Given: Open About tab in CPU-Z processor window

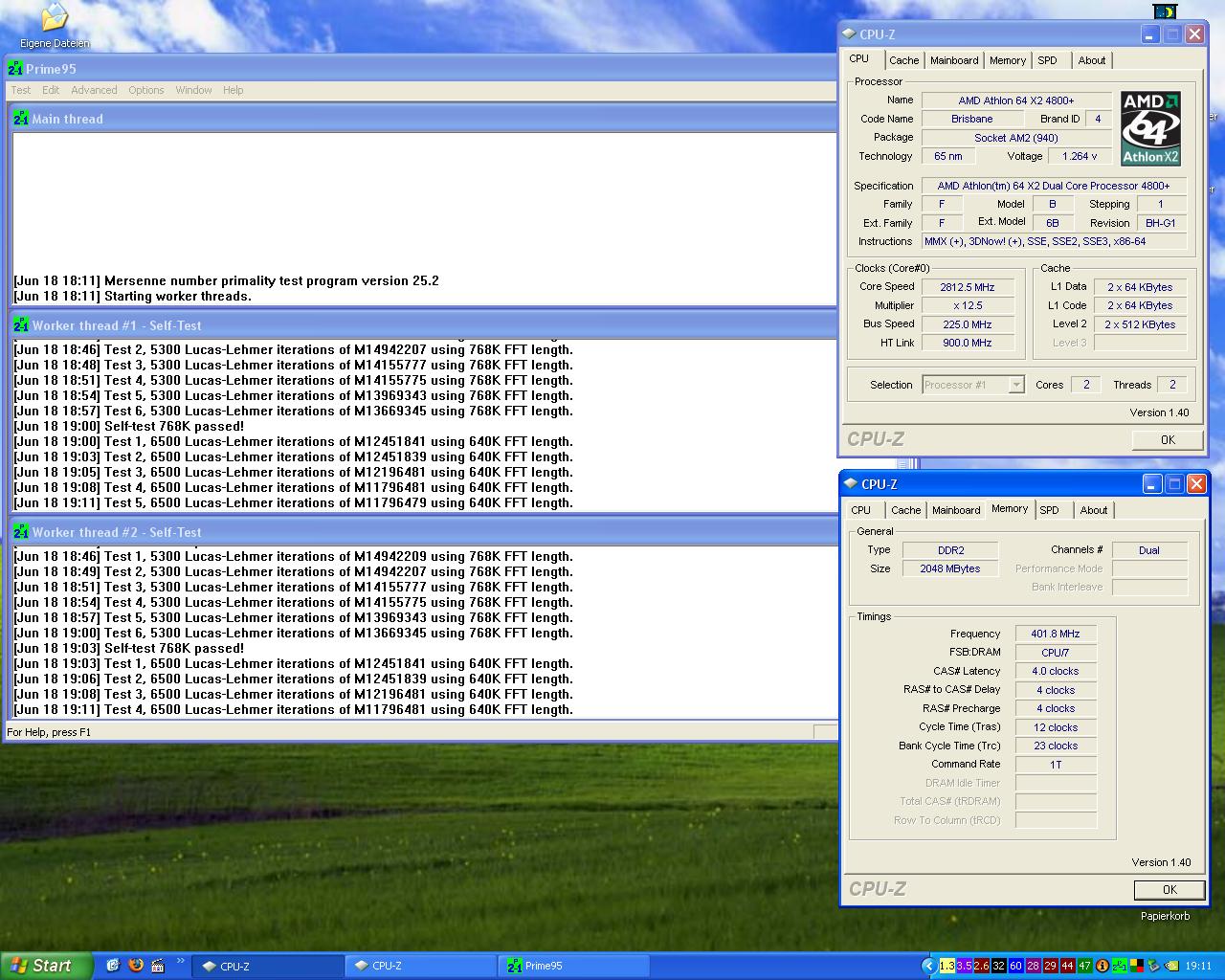Looking at the screenshot, I should pyautogui.click(x=1092, y=60).
